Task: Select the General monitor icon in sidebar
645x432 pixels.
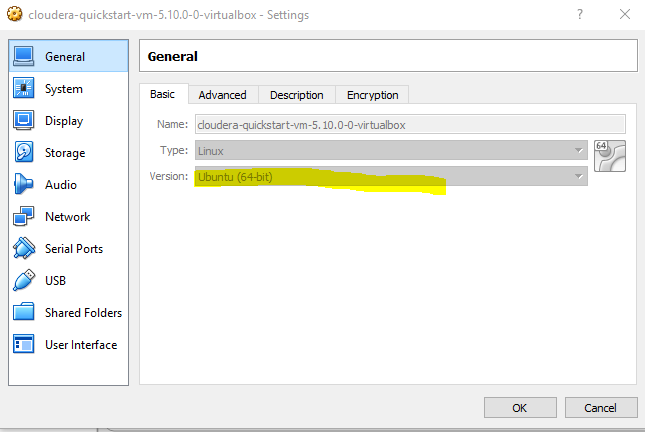Action: (x=23, y=56)
